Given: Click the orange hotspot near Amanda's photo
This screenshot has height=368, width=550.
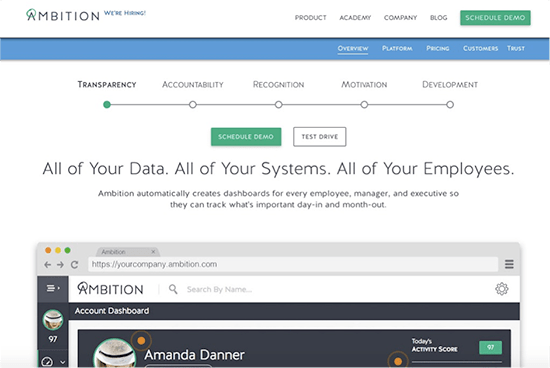Looking at the screenshot, I should pyautogui.click(x=141, y=340).
